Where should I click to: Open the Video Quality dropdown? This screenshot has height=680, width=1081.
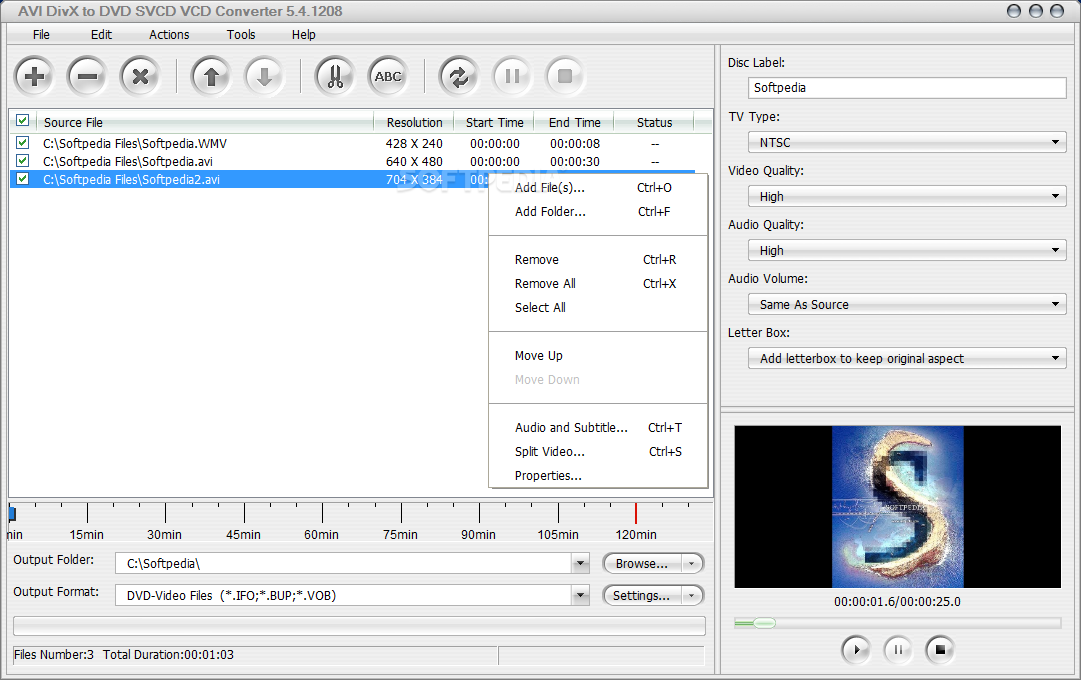click(x=907, y=197)
